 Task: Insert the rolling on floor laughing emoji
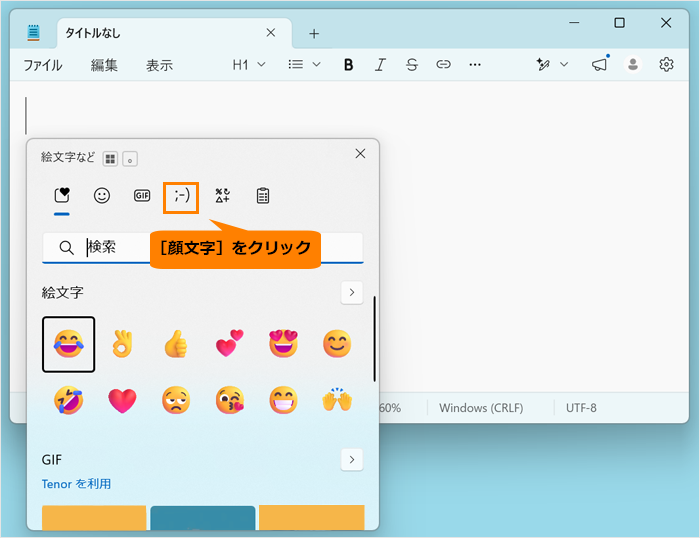point(68,400)
